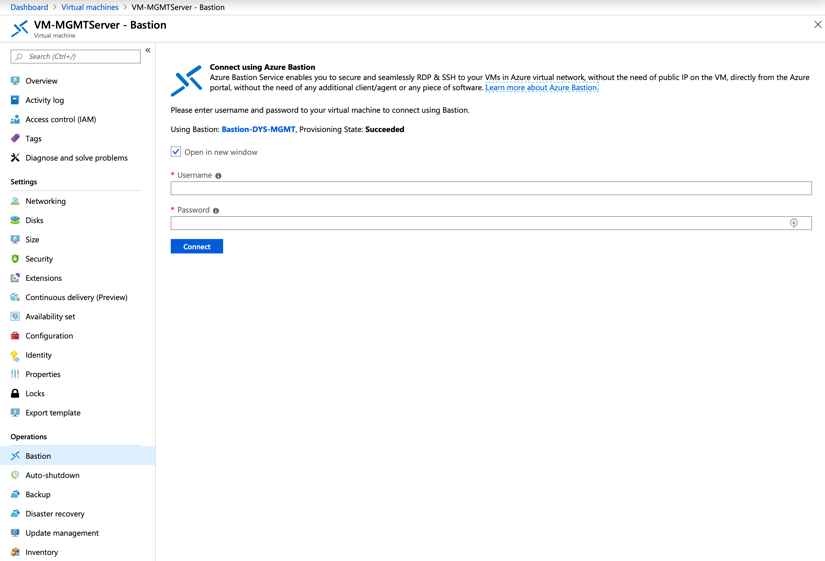Uncheck Open in new window checkbox

pos(176,152)
